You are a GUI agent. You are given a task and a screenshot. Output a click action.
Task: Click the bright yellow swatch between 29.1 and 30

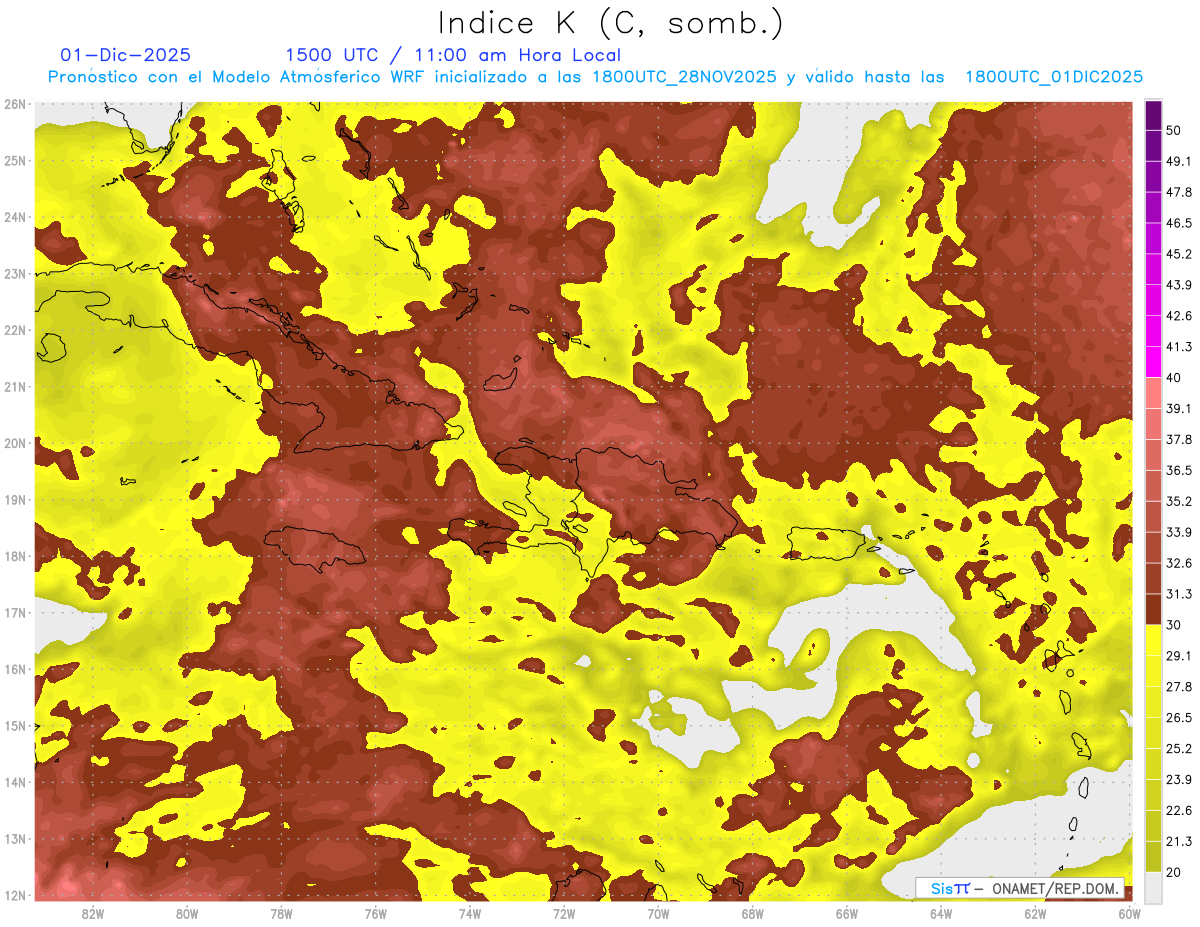[1153, 640]
